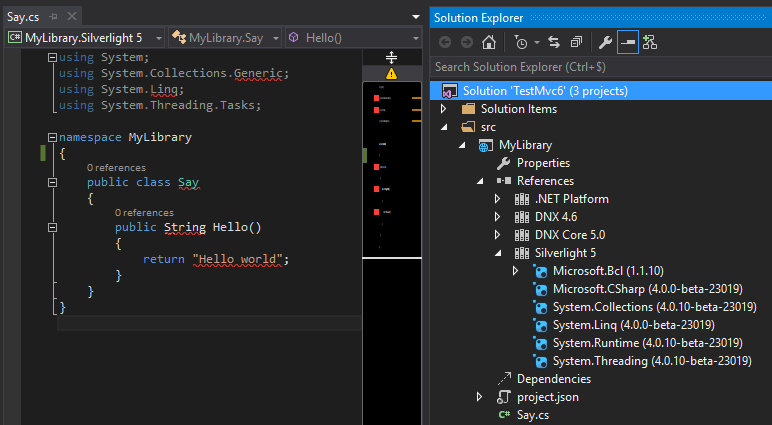The width and height of the screenshot is (772, 425).
Task: Click in the Search Solution Explorer field
Action: 601,67
